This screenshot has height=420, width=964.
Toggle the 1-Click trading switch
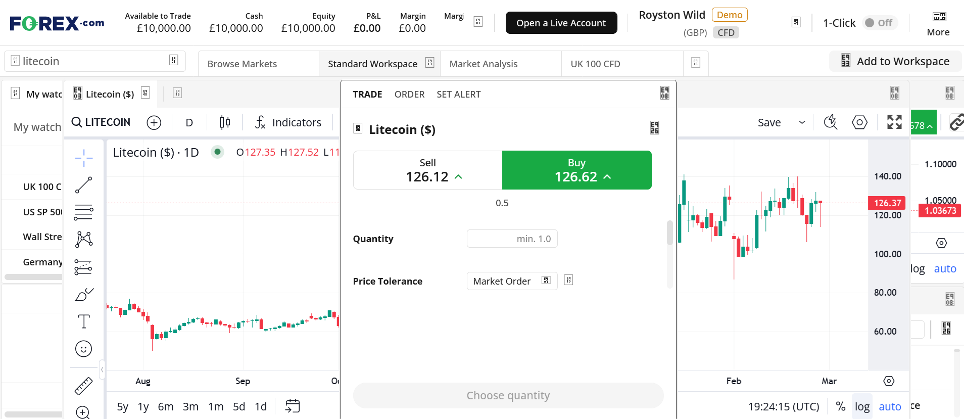(879, 23)
